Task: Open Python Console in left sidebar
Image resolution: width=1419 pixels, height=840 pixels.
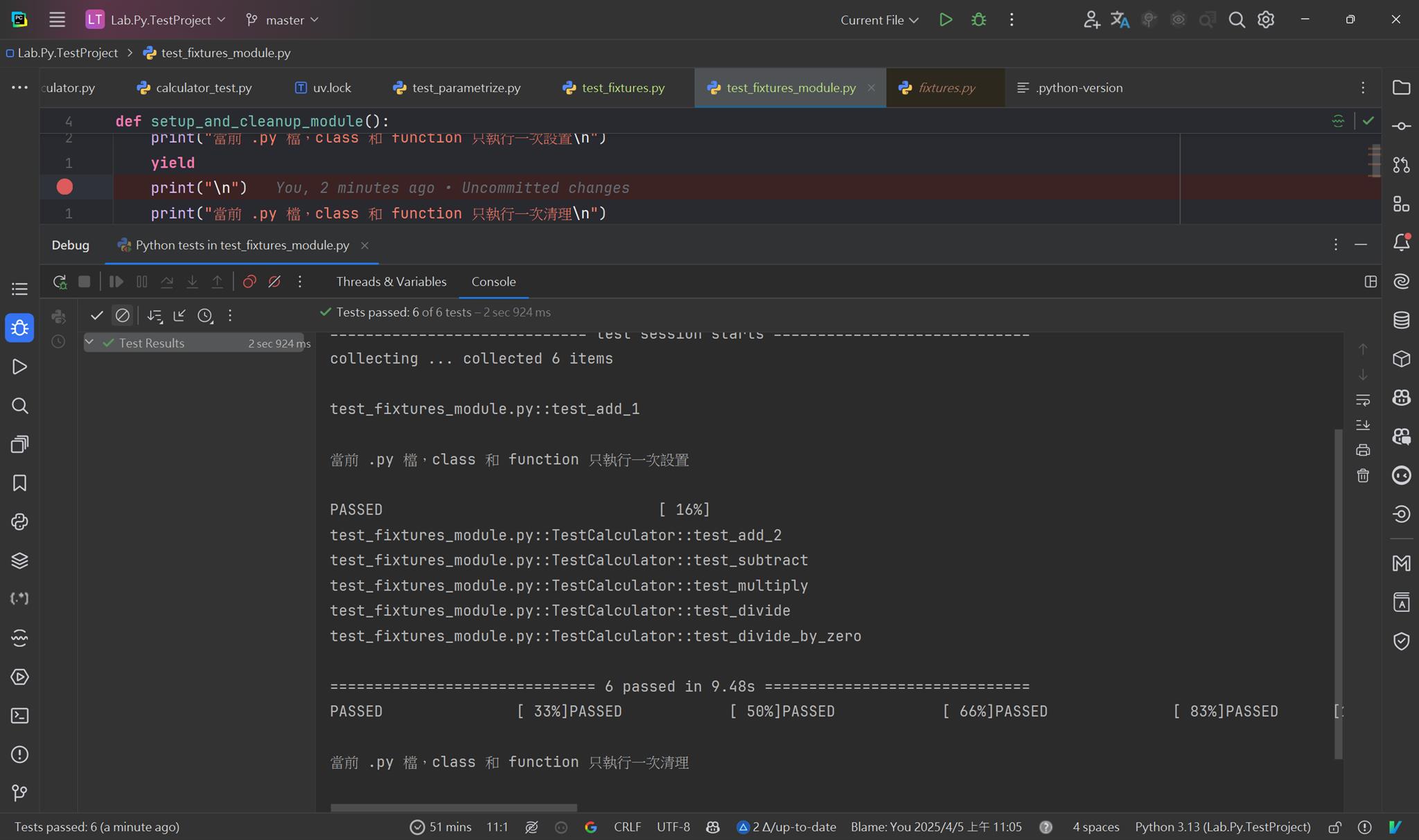Action: click(19, 521)
